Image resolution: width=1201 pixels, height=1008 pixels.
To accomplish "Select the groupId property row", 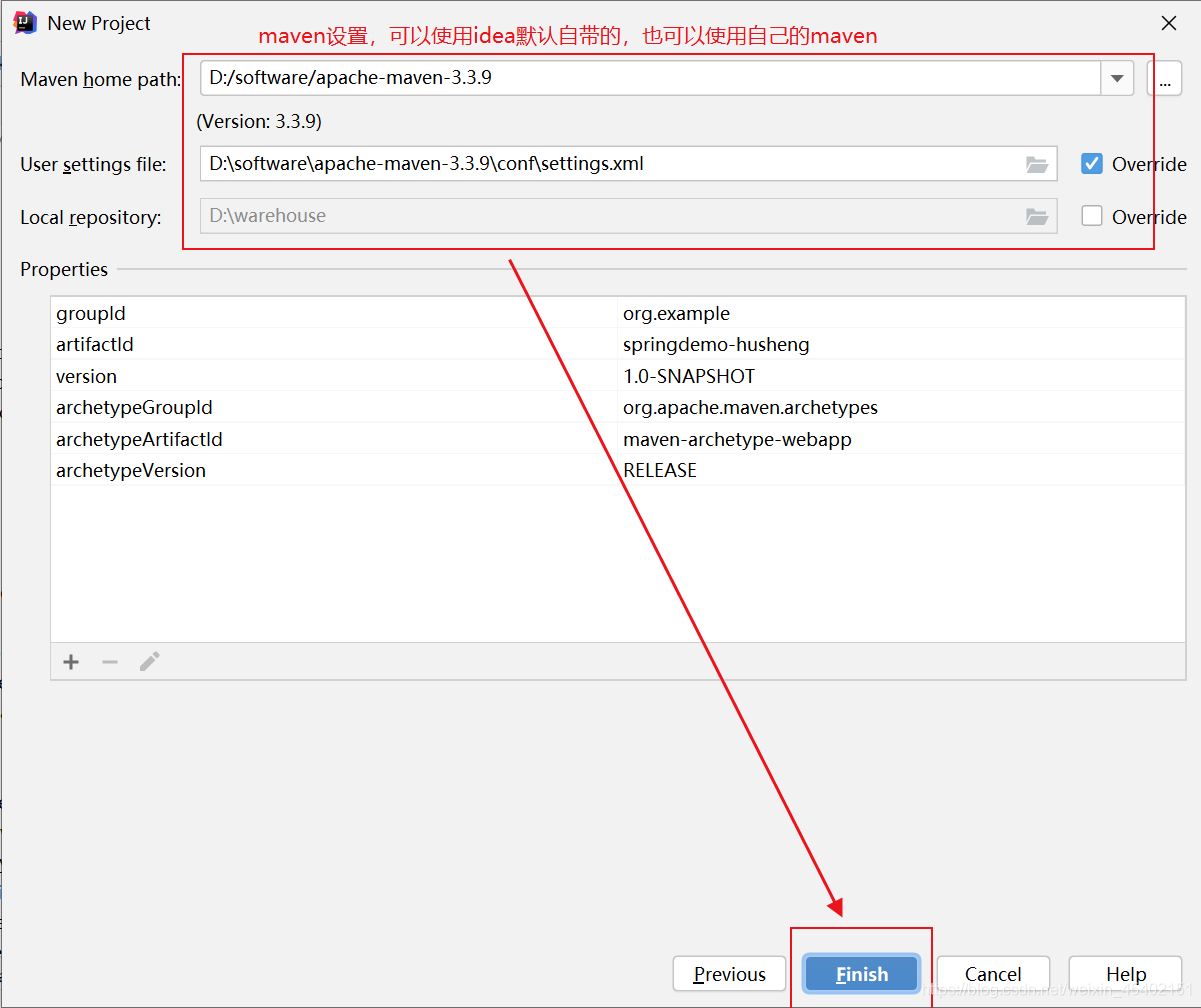I will [x=617, y=313].
